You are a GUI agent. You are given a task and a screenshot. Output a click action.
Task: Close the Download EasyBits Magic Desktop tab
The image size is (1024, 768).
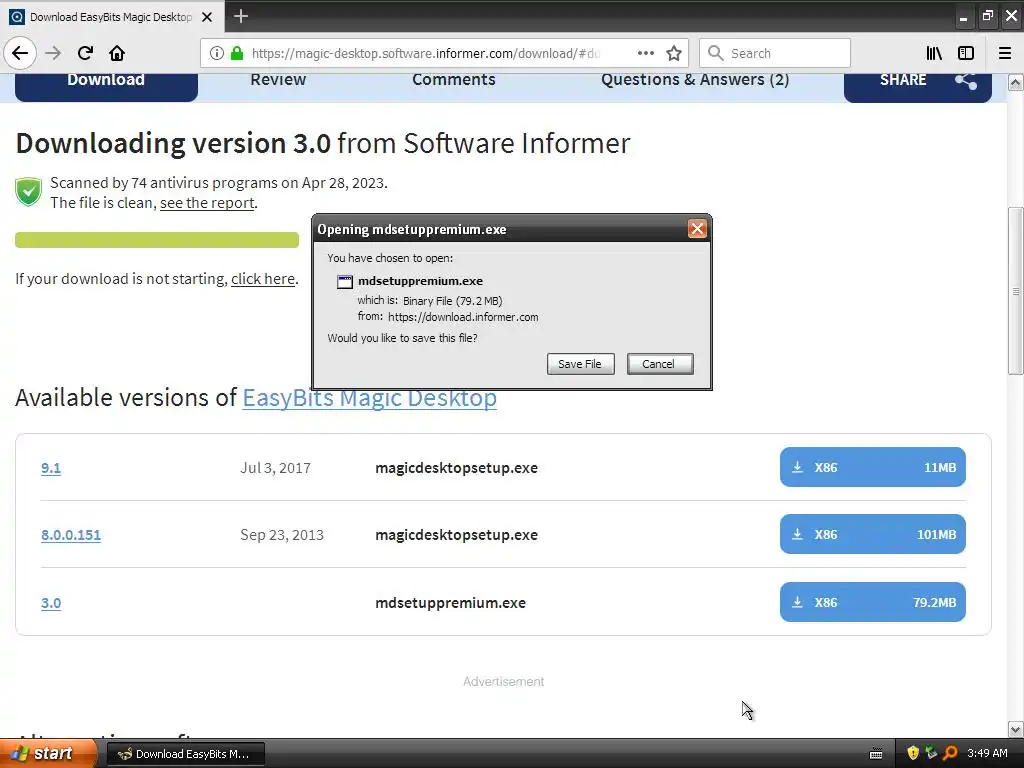point(207,17)
